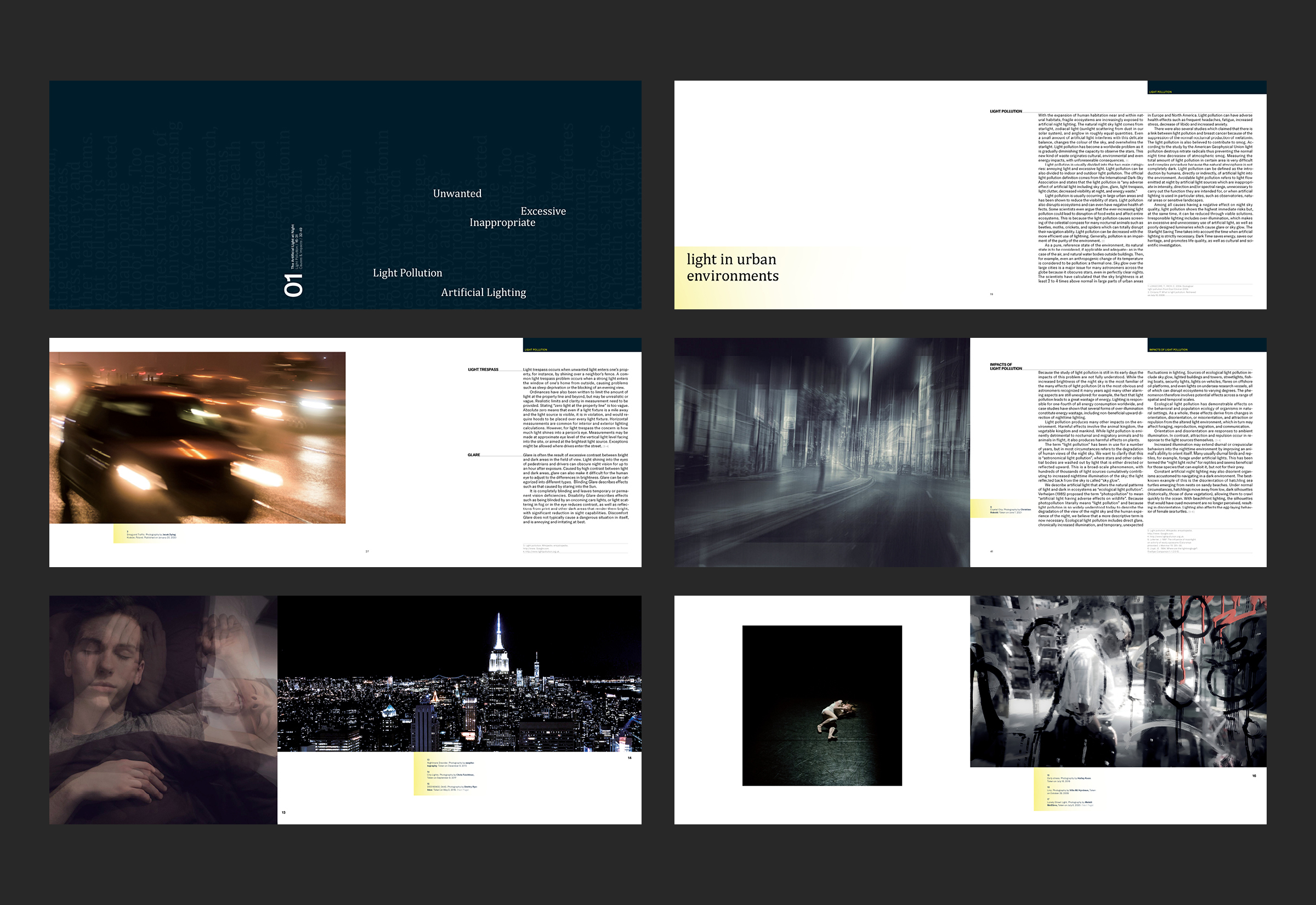Click the 'LIGHT TRESPASS' section heading
The width and height of the screenshot is (1316, 905).
(483, 370)
